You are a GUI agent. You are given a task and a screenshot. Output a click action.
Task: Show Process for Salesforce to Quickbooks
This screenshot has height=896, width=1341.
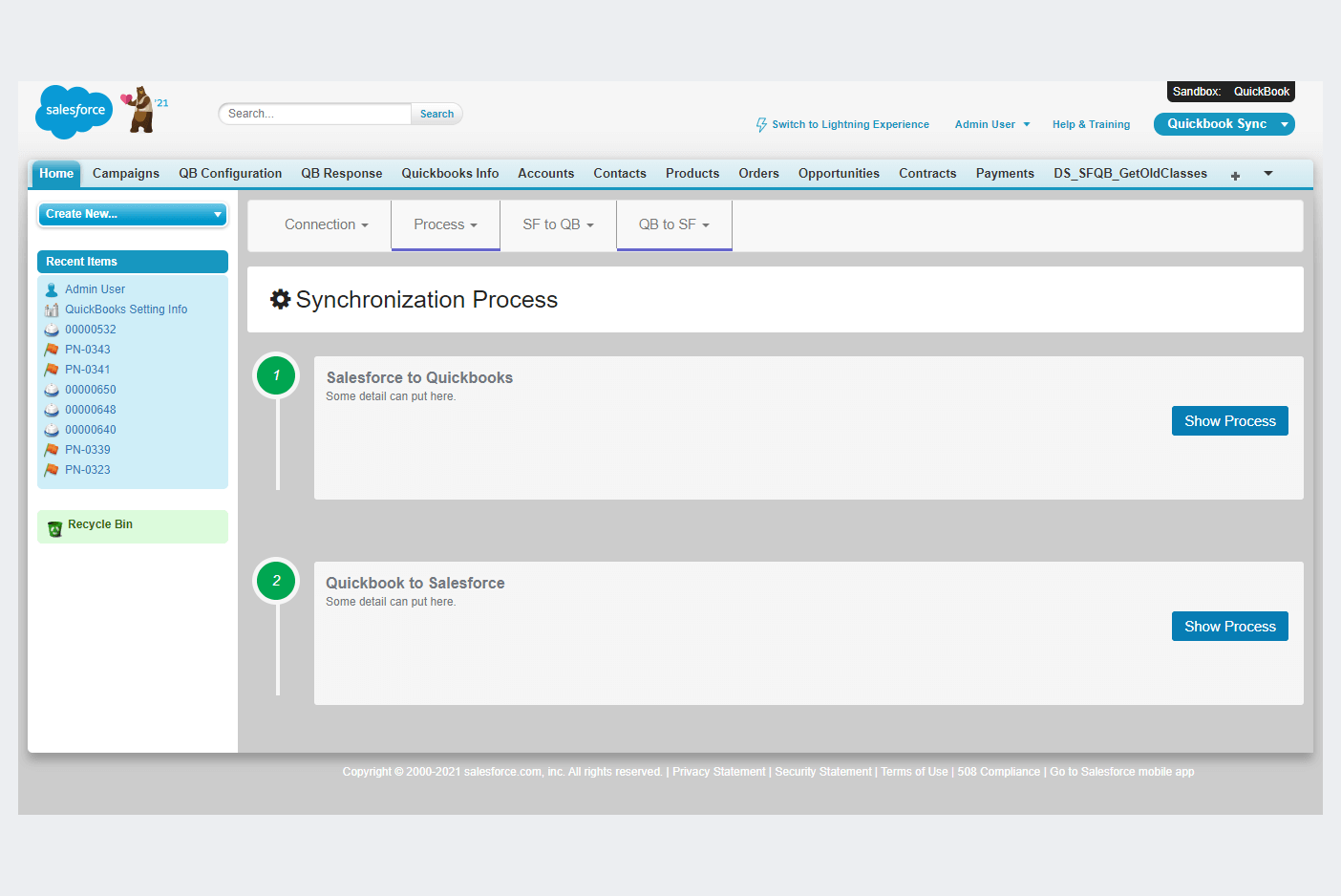pos(1229,421)
